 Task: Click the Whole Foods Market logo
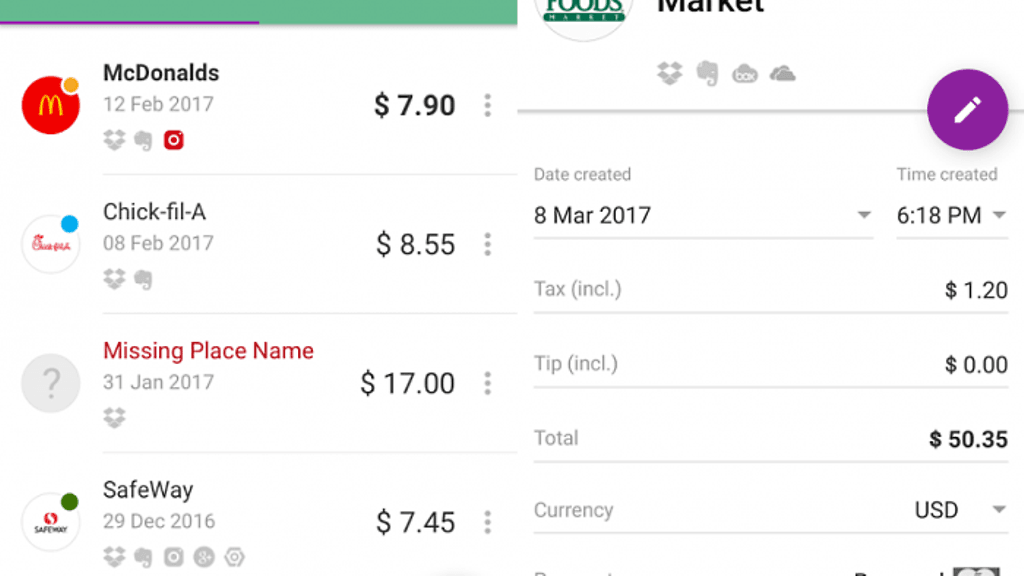pyautogui.click(x=583, y=12)
